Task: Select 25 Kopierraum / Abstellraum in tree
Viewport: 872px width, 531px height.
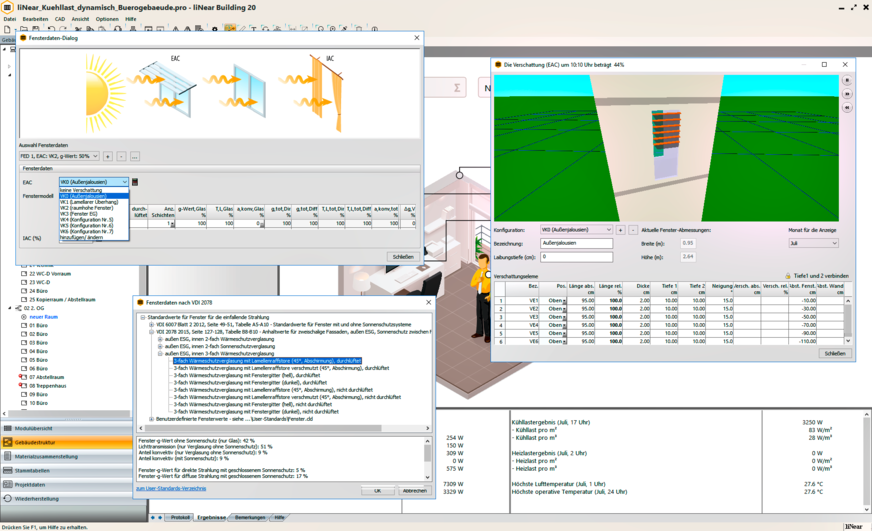Action: 62,299
